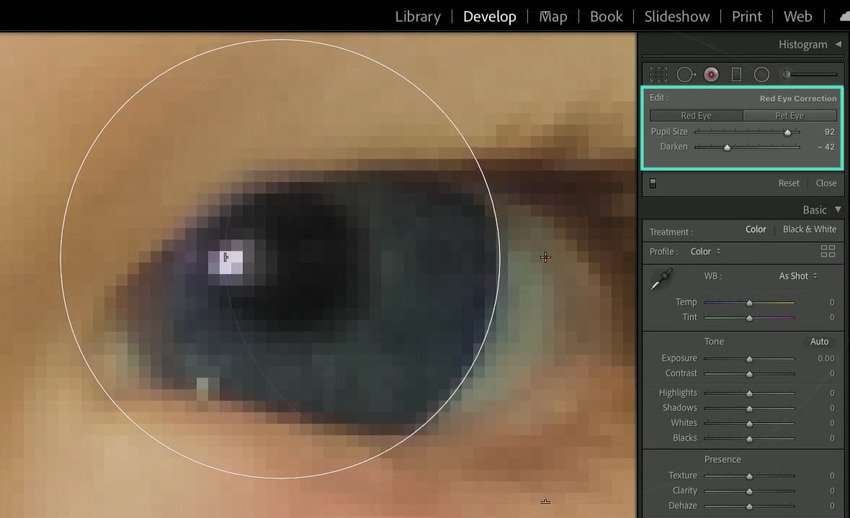Click the Tint slider handle
Screen dimensions: 850x518
[749, 318]
